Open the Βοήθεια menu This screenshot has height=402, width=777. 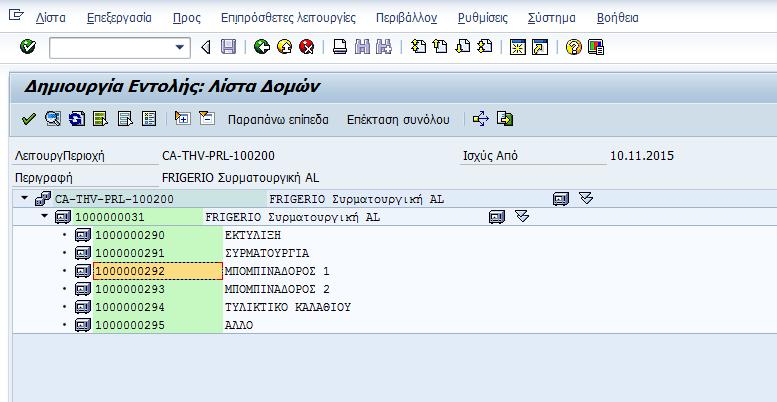617,18
